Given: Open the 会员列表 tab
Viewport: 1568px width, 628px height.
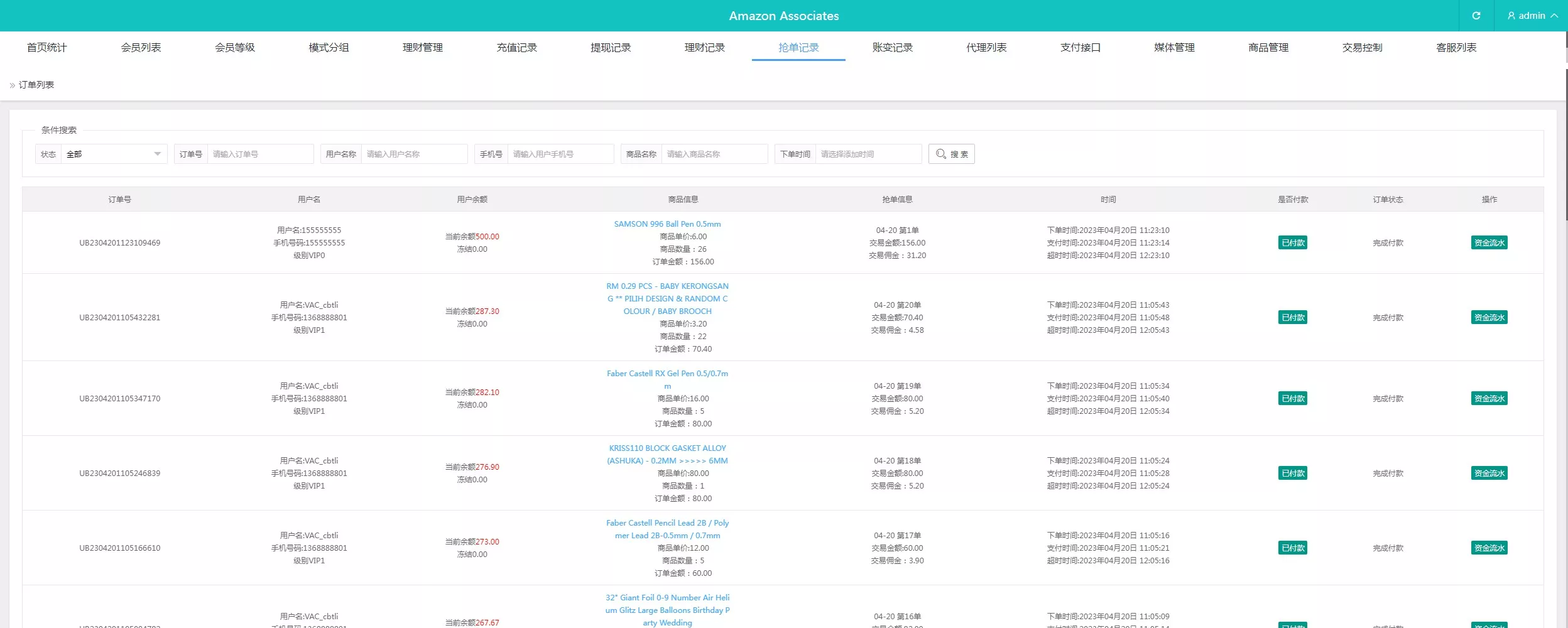Looking at the screenshot, I should pyautogui.click(x=141, y=48).
